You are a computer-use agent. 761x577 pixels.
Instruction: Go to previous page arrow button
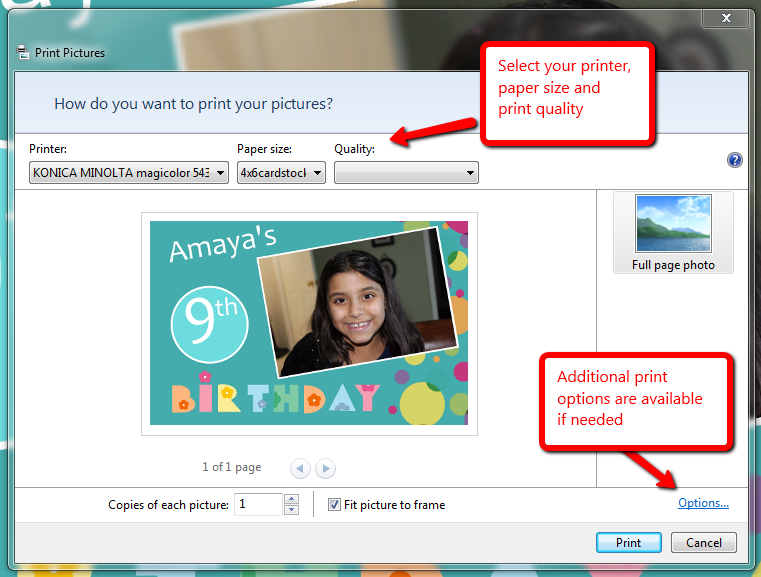[x=300, y=468]
